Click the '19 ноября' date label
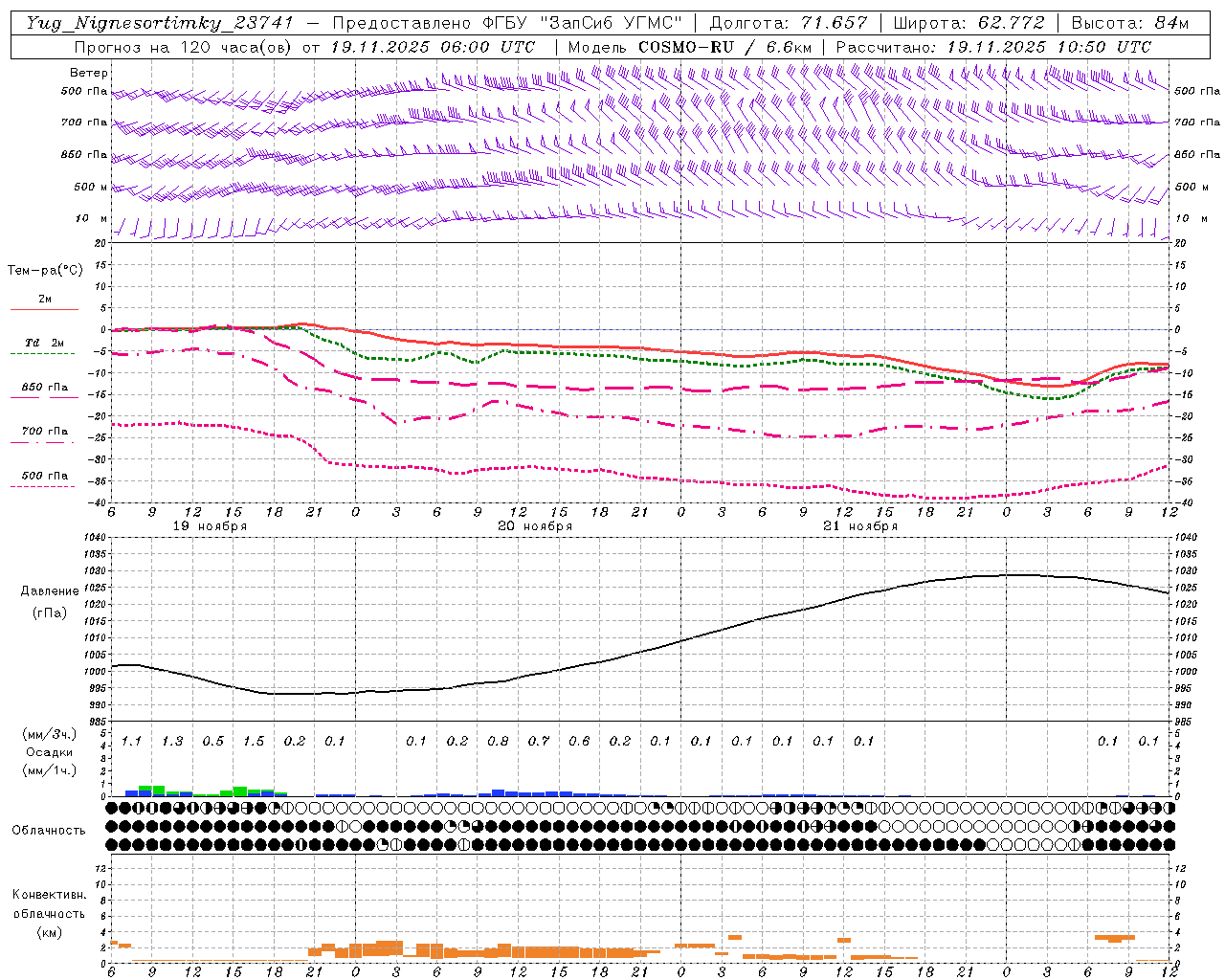This screenshot has height=980, width=1225. [210, 525]
